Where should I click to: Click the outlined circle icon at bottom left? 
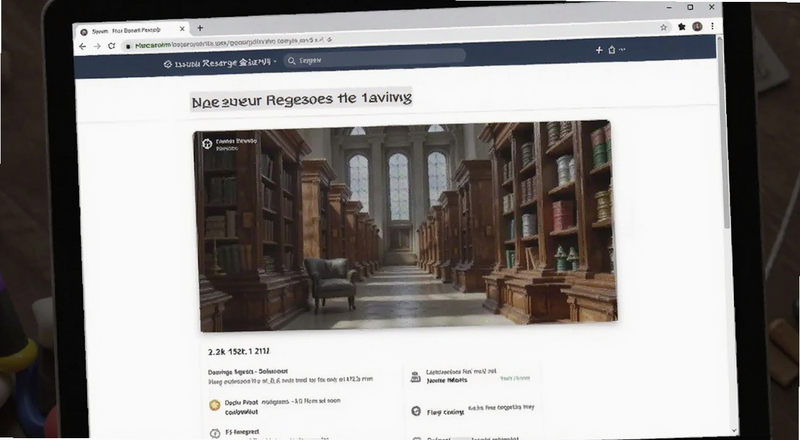point(215,433)
